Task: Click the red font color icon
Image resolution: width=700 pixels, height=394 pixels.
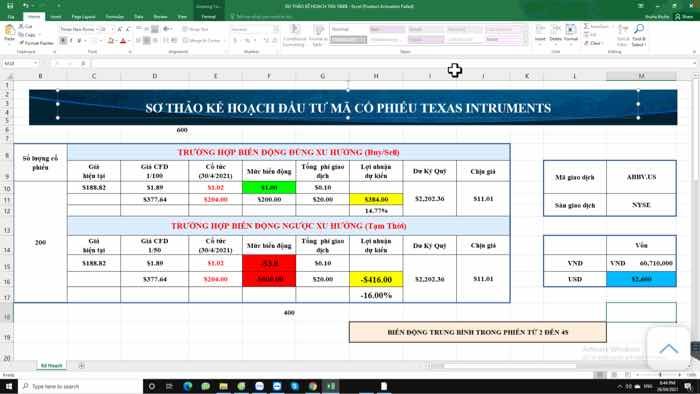Action: pyautogui.click(x=123, y=41)
